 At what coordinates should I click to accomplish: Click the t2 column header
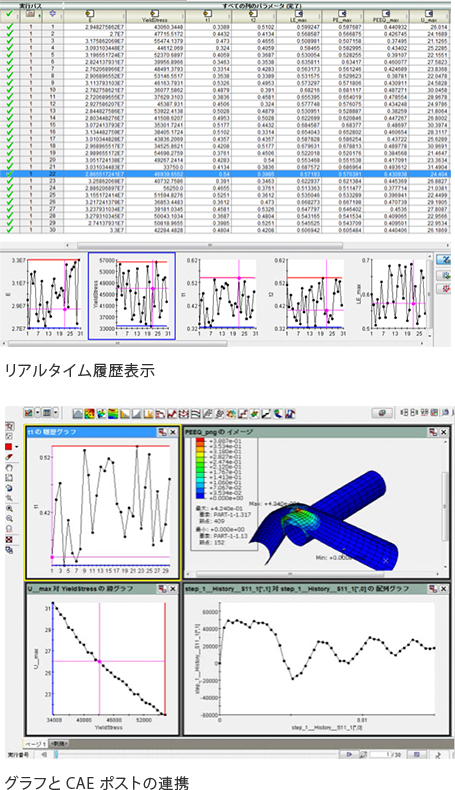point(253,16)
